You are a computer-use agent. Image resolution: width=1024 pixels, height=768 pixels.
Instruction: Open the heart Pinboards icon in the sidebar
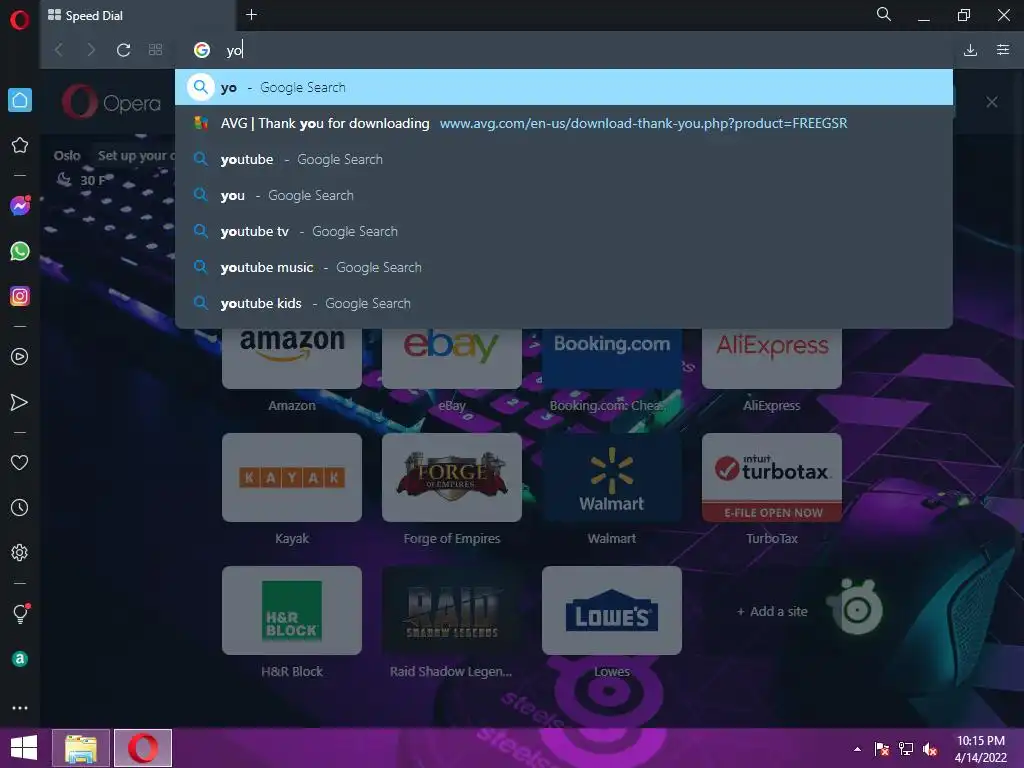pos(20,462)
